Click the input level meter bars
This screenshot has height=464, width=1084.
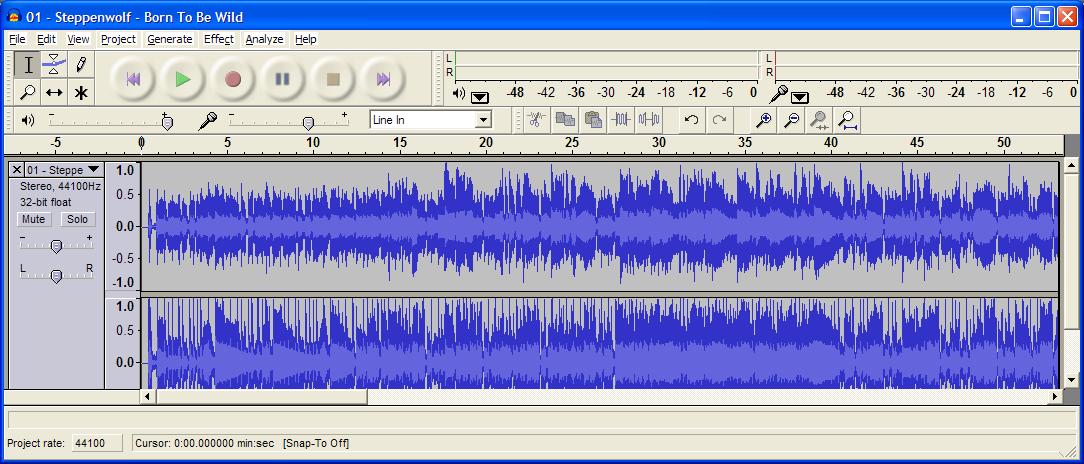point(926,66)
